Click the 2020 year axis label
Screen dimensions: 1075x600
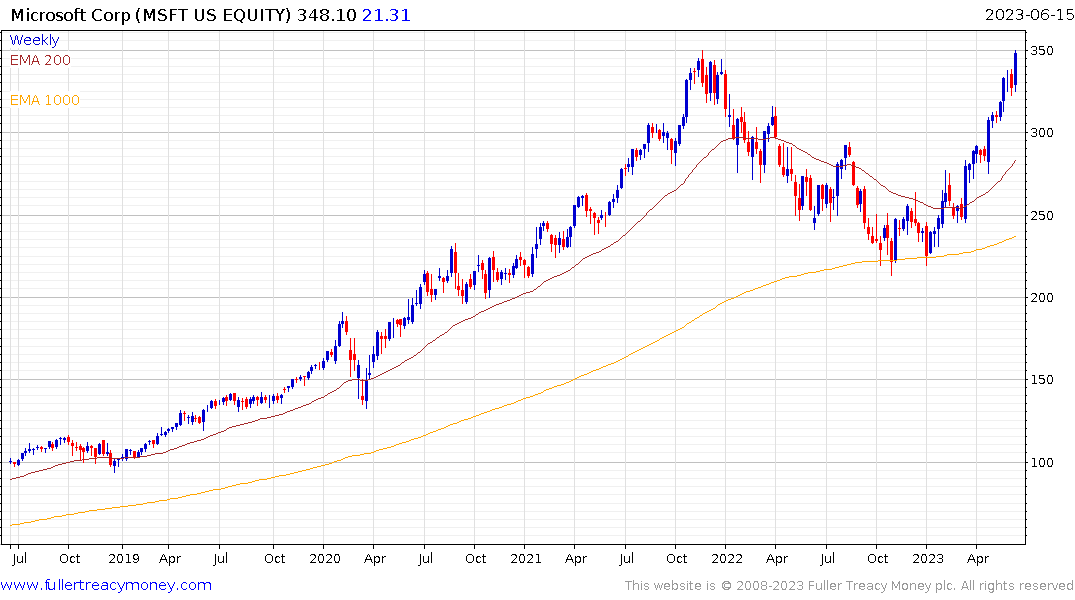(325, 558)
